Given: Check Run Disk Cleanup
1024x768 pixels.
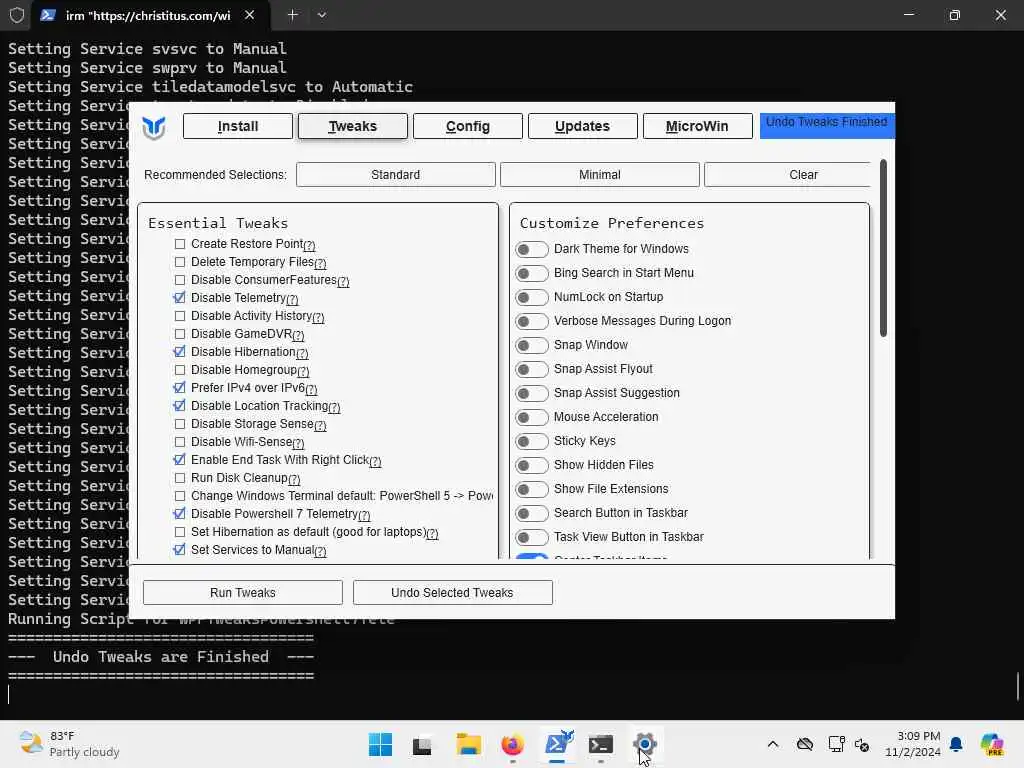Looking at the screenshot, I should (x=180, y=478).
